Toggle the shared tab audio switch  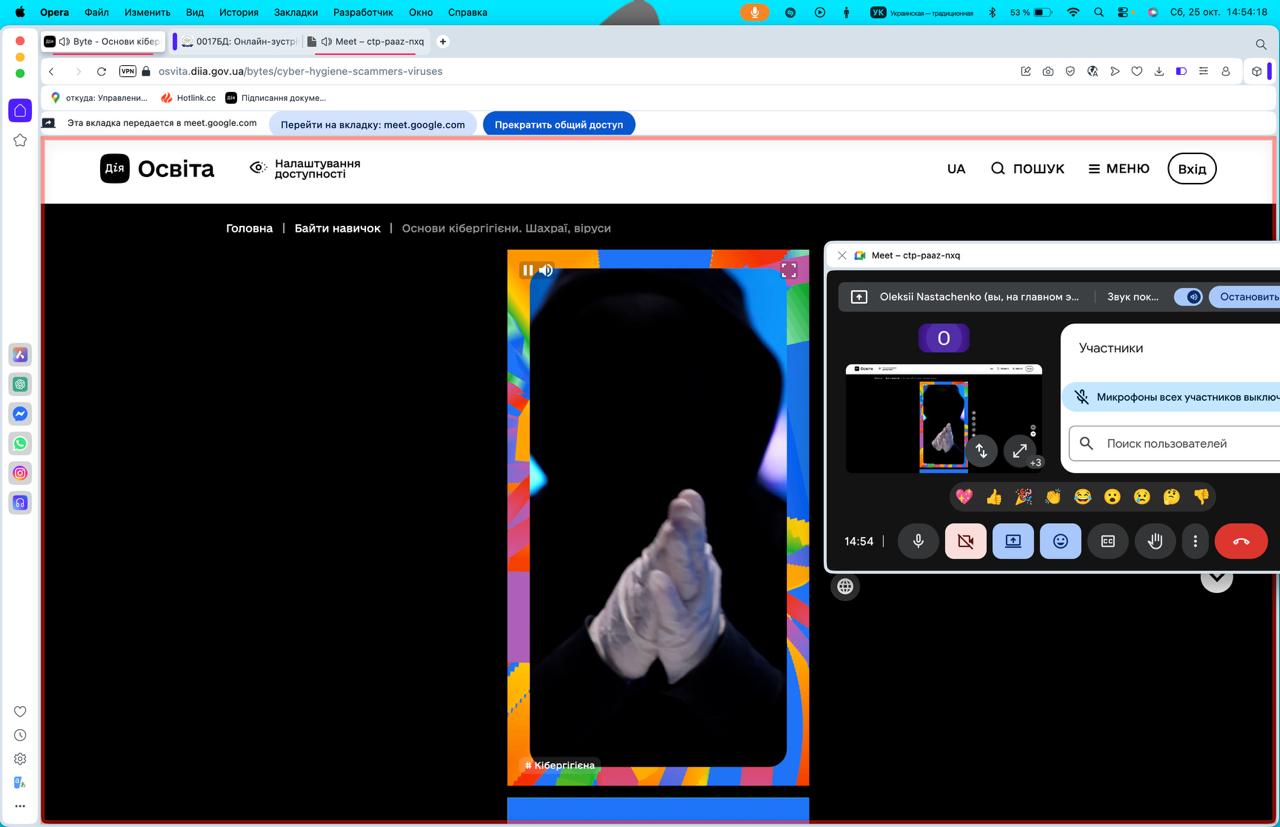[x=1188, y=297]
